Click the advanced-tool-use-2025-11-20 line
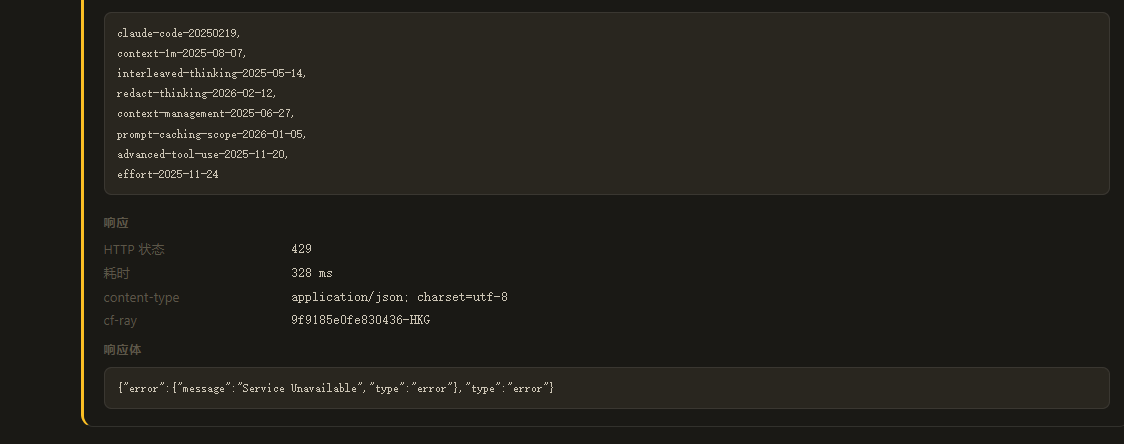This screenshot has width=1124, height=444. [x=203, y=154]
